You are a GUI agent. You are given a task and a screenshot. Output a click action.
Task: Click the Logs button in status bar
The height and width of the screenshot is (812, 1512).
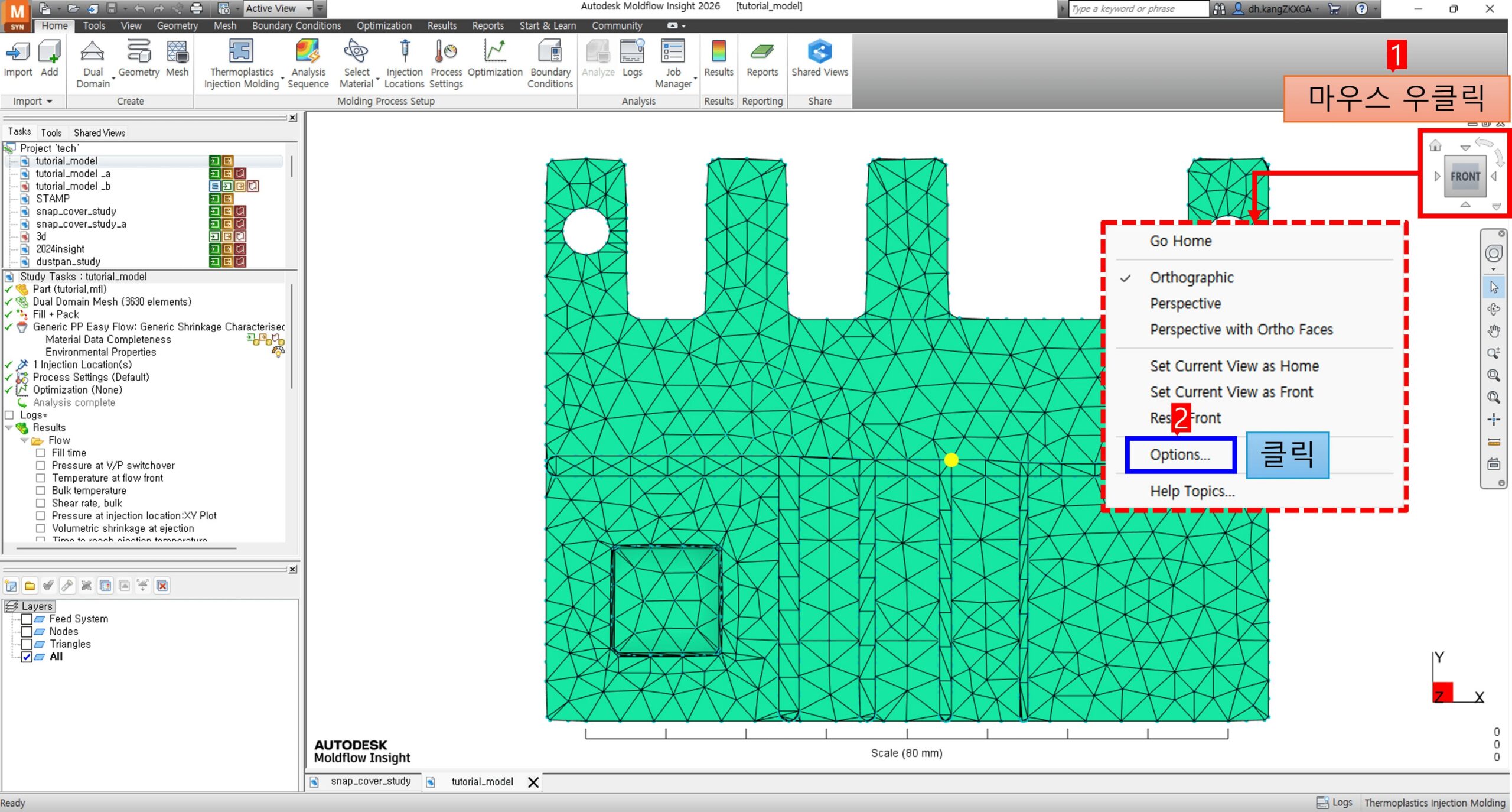point(1335,803)
